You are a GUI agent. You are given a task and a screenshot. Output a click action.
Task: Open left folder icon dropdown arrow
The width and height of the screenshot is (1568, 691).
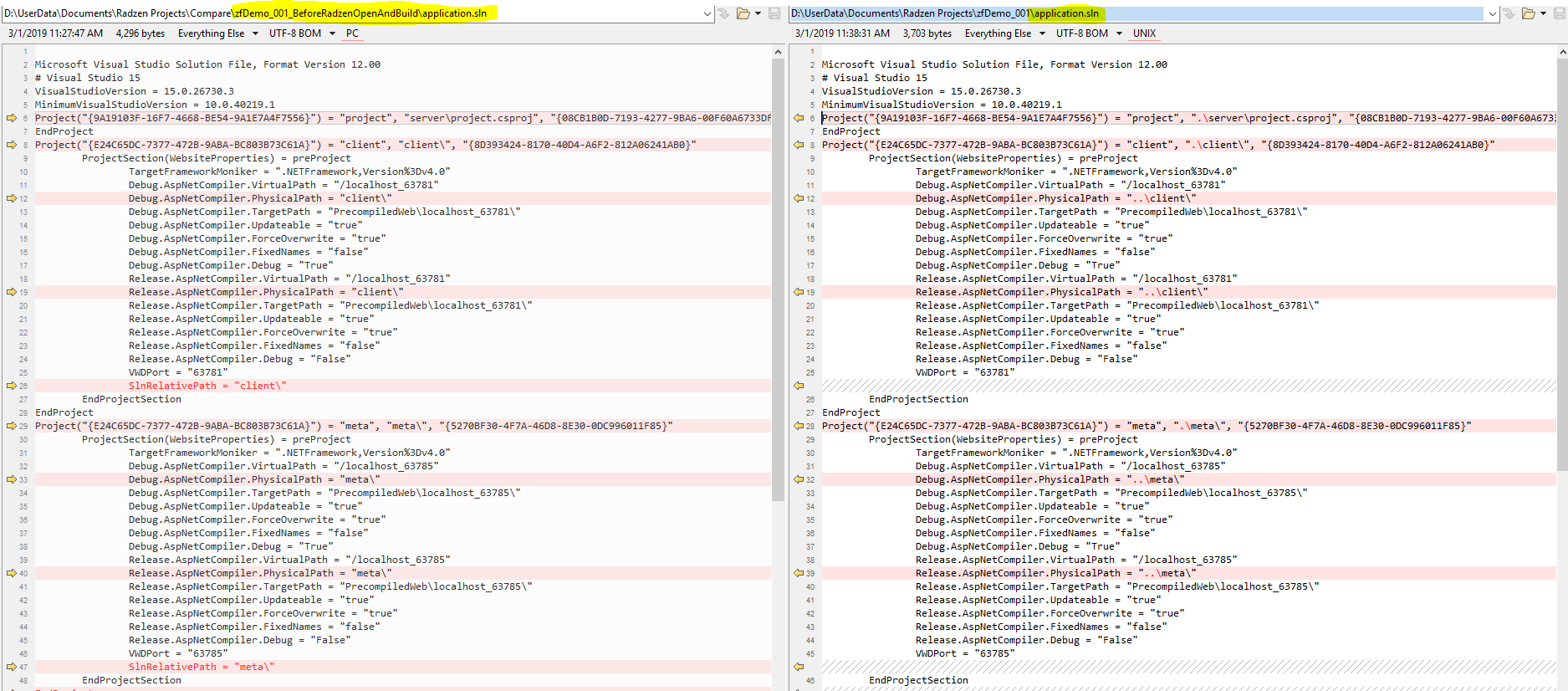click(x=758, y=13)
